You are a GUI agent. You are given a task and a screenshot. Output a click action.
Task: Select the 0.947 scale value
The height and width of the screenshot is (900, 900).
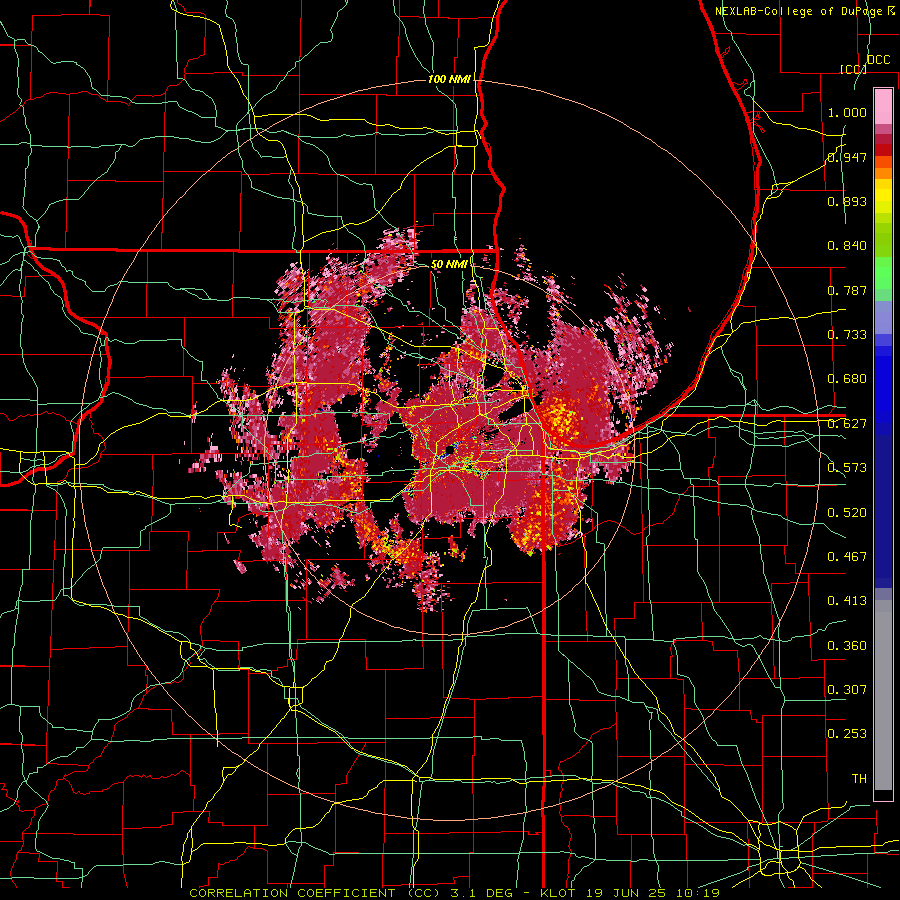[x=847, y=157]
